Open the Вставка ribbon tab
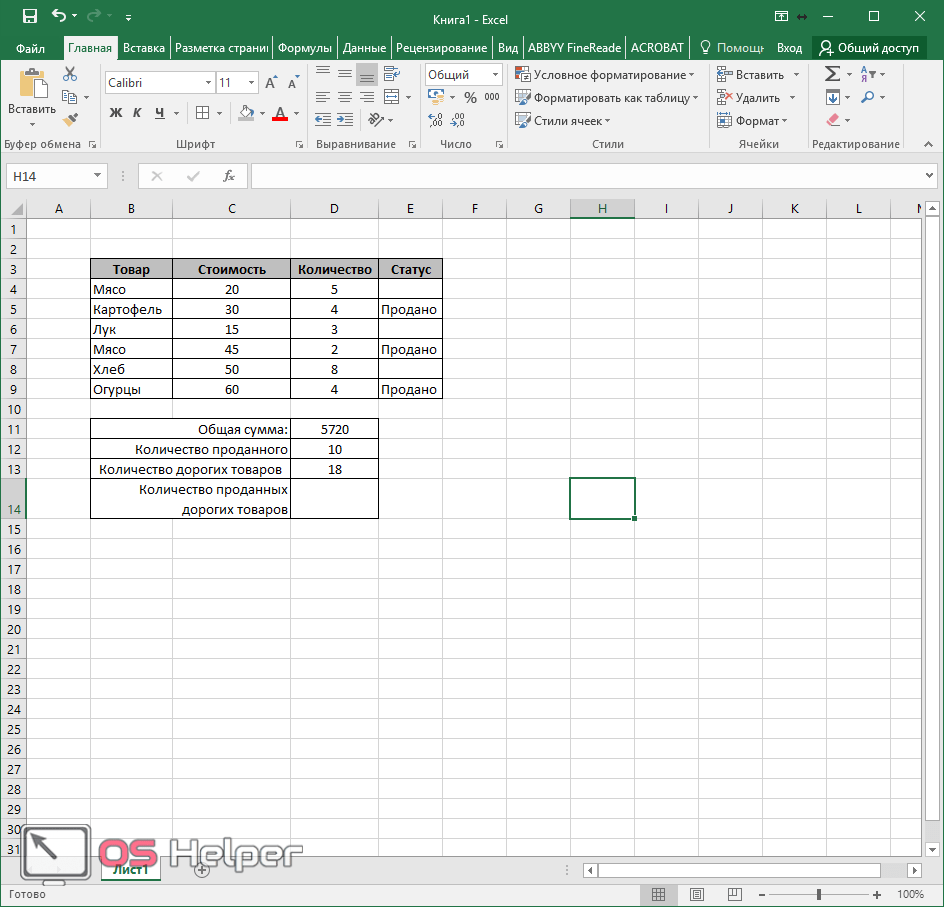Viewport: 944px width, 907px height. pyautogui.click(x=144, y=47)
